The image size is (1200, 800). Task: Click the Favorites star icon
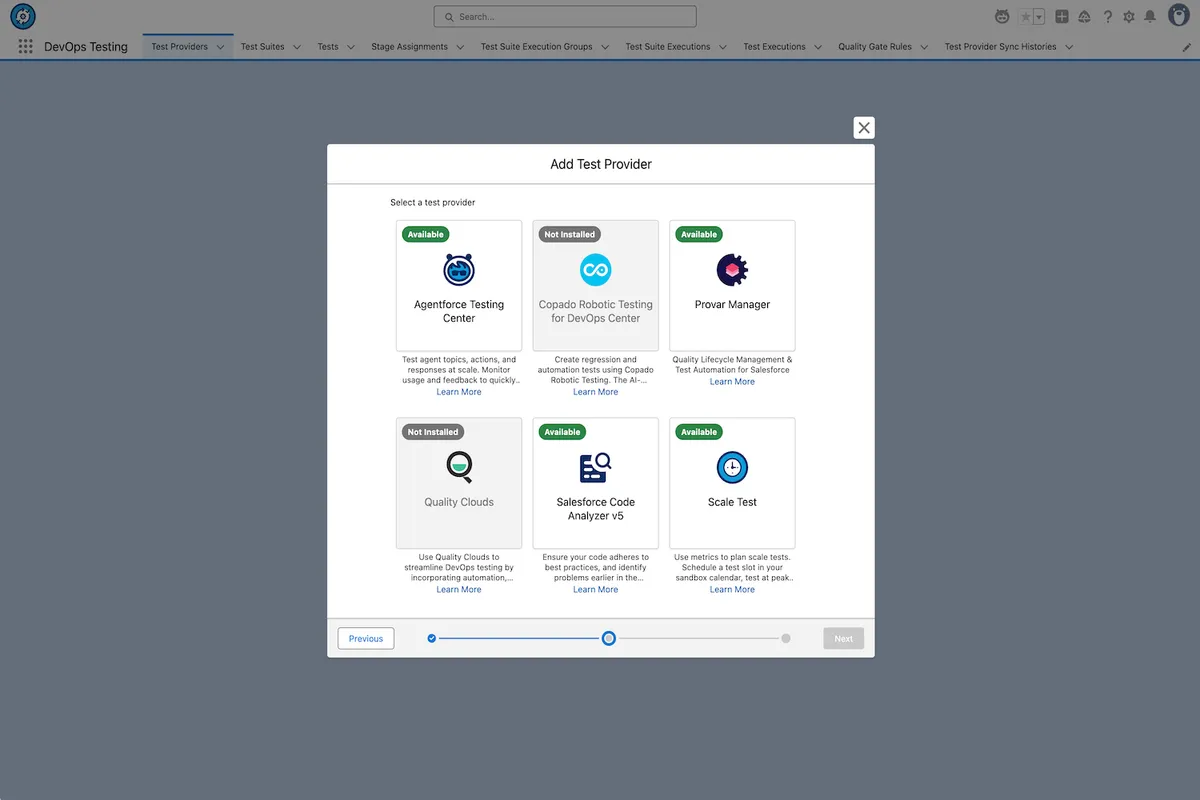pyautogui.click(x=1025, y=17)
